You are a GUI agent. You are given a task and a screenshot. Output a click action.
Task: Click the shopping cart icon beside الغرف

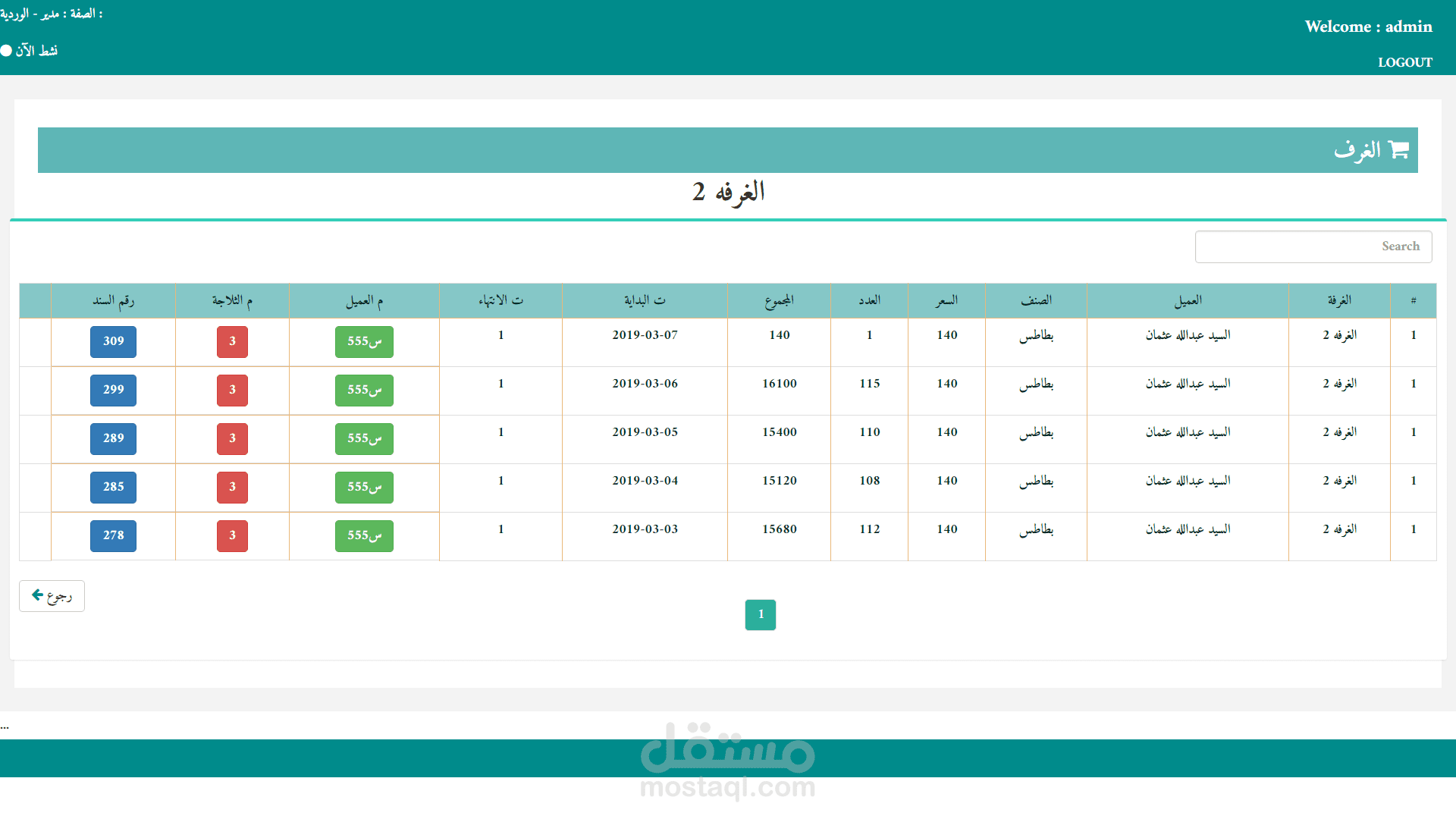click(x=1398, y=150)
